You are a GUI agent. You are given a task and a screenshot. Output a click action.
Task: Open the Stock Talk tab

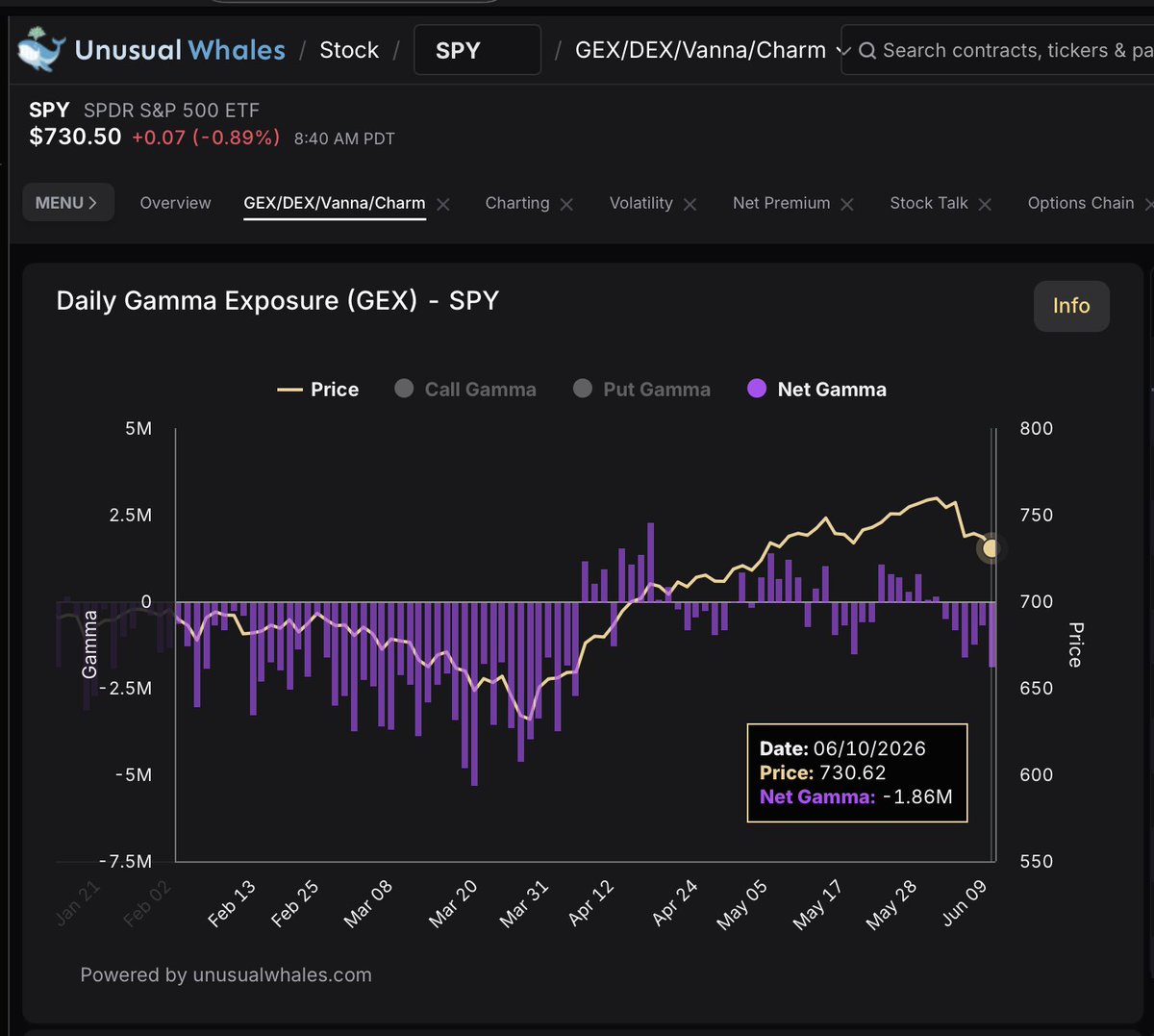pos(929,203)
